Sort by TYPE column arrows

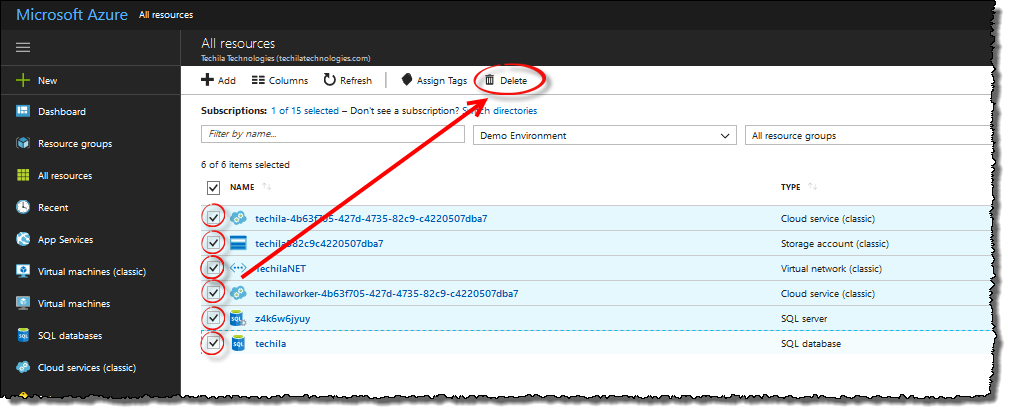click(813, 187)
